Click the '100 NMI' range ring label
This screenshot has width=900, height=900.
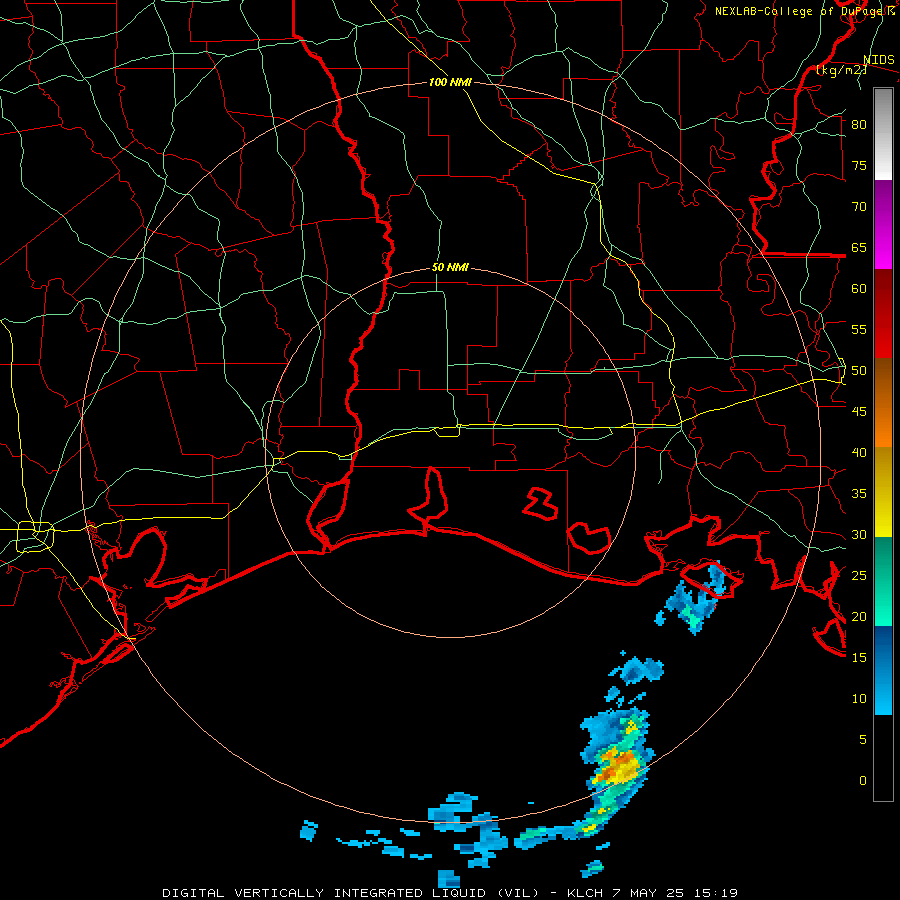(x=450, y=82)
